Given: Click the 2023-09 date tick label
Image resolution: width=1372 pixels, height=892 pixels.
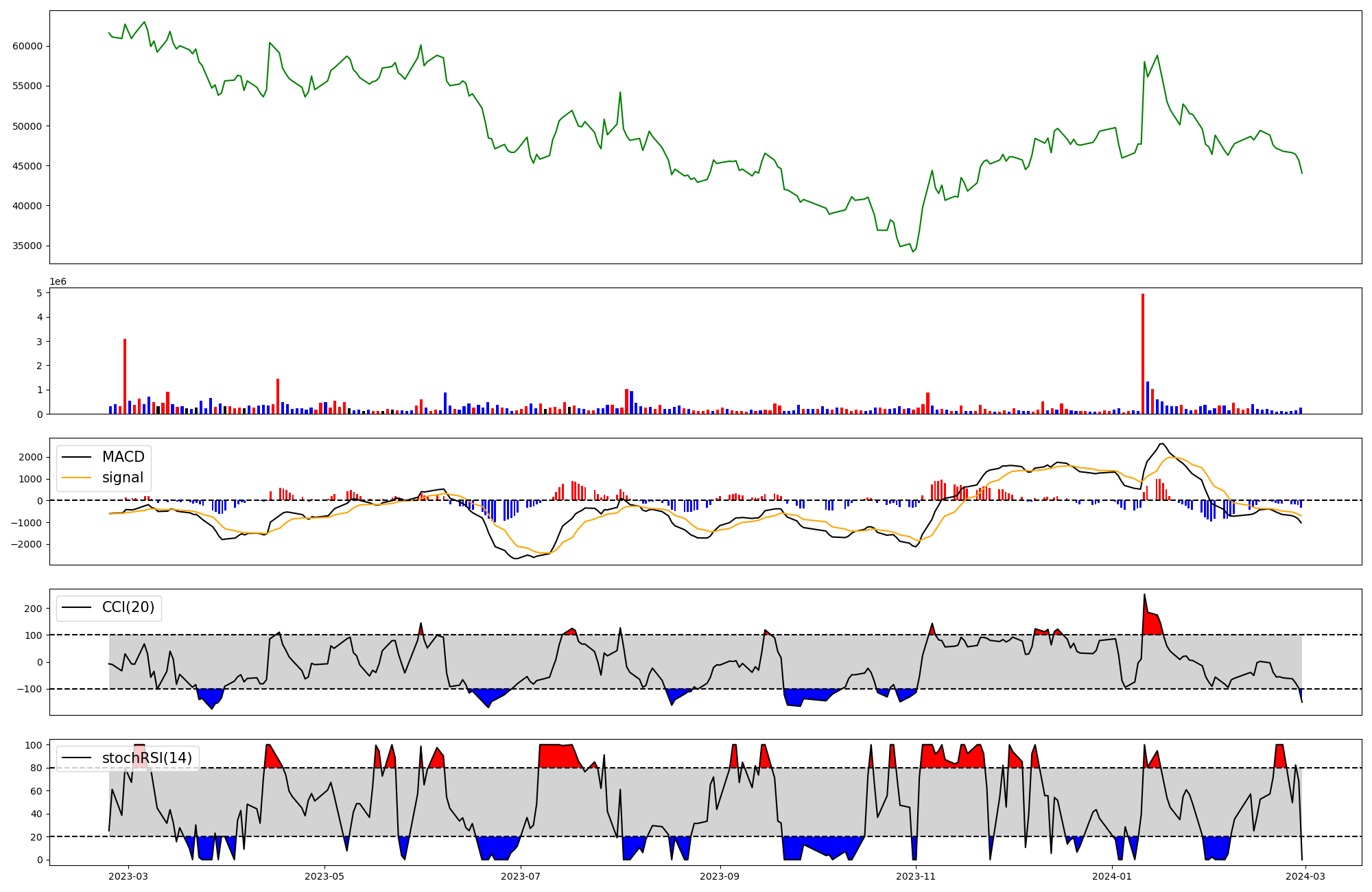Looking at the screenshot, I should pyautogui.click(x=720, y=876).
